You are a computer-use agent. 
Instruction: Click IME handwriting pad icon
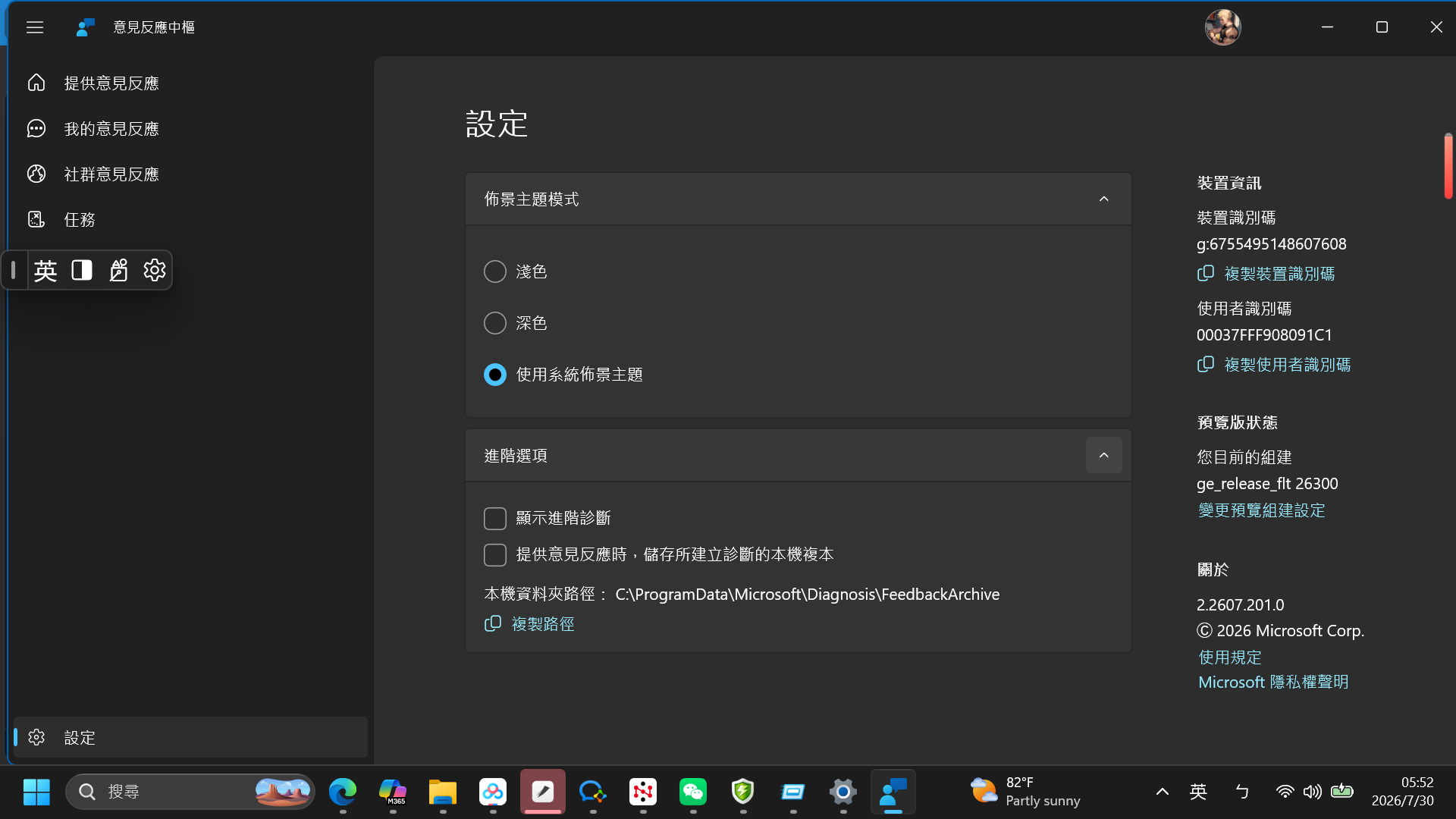pos(118,270)
